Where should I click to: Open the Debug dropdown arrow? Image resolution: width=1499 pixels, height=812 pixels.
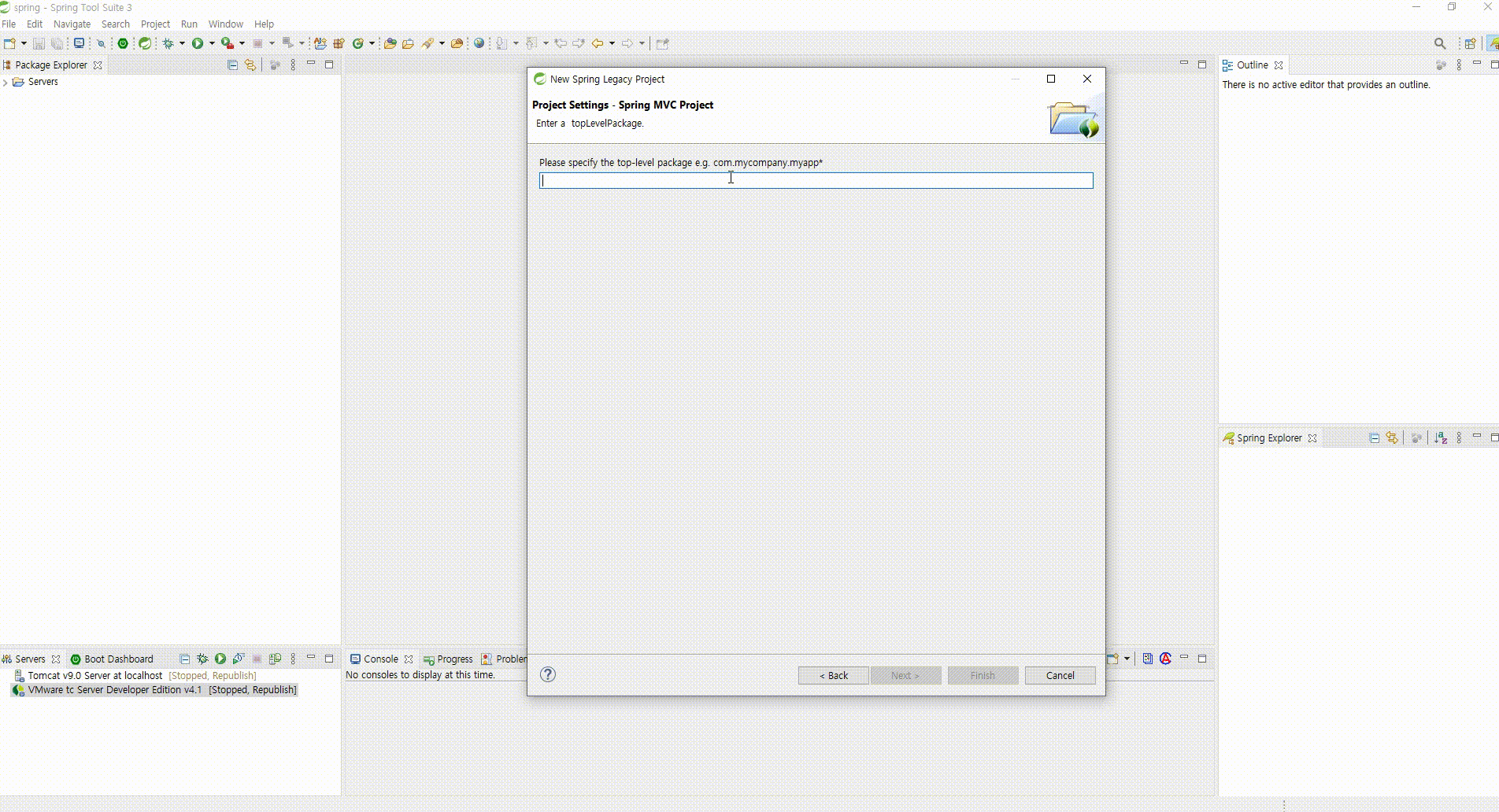182,43
